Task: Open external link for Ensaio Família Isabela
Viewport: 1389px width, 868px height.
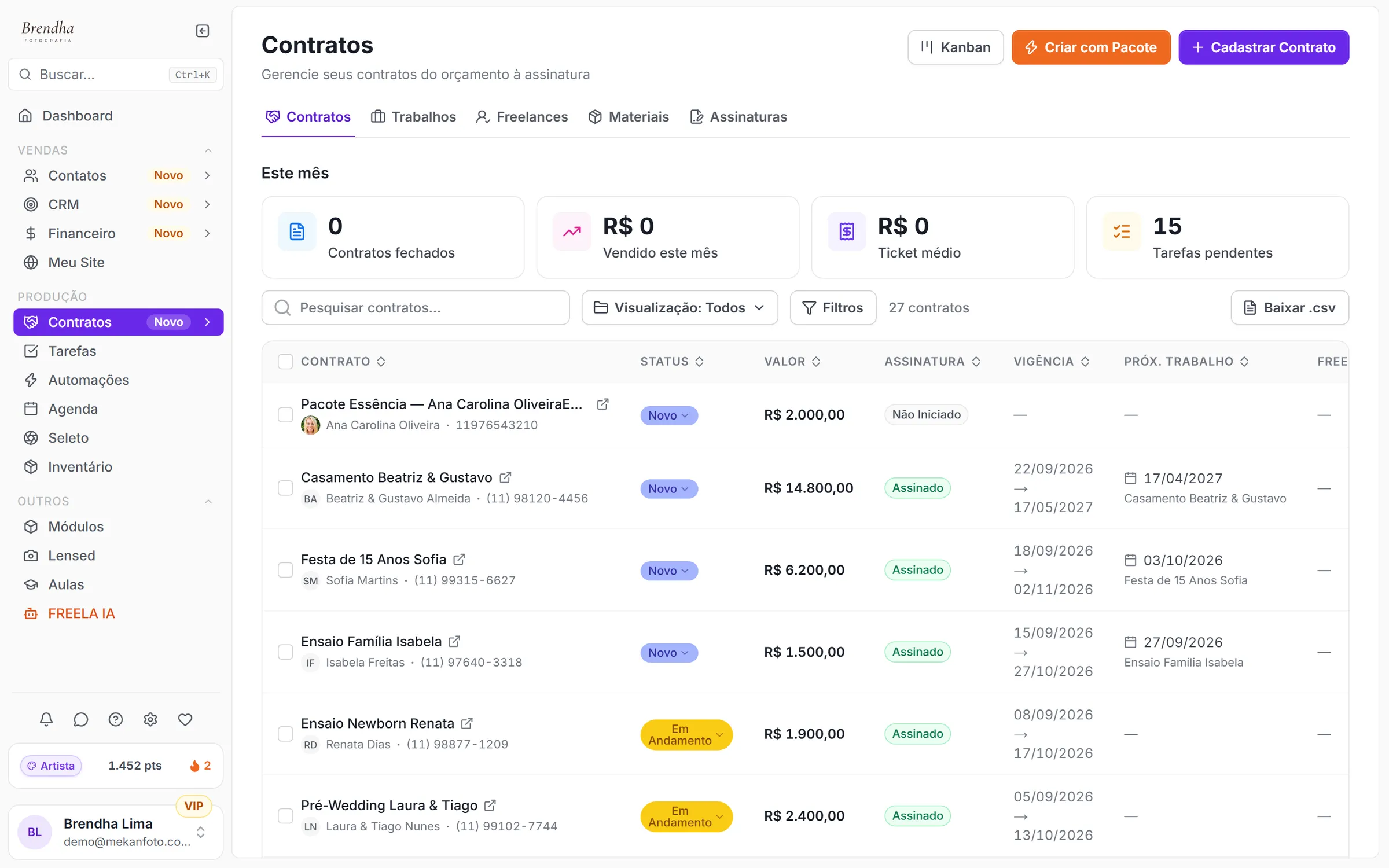Action: pos(455,641)
